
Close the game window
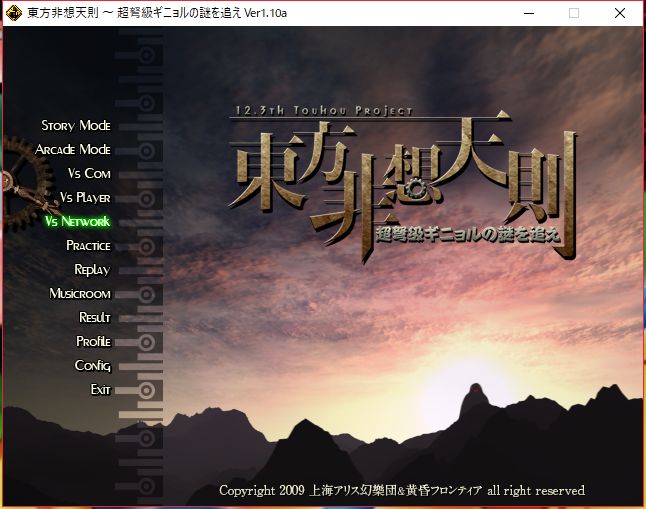pyautogui.click(x=620, y=13)
